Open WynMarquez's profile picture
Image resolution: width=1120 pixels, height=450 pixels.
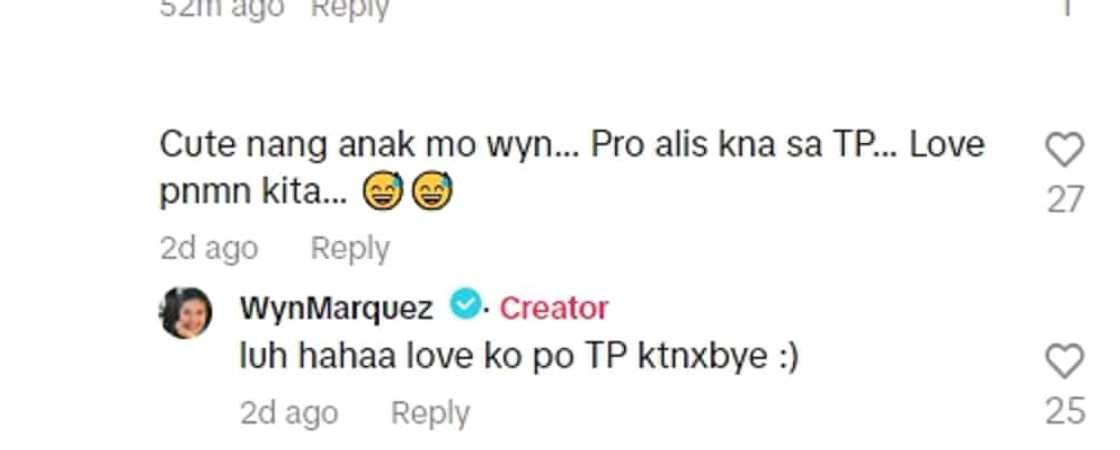tap(186, 312)
